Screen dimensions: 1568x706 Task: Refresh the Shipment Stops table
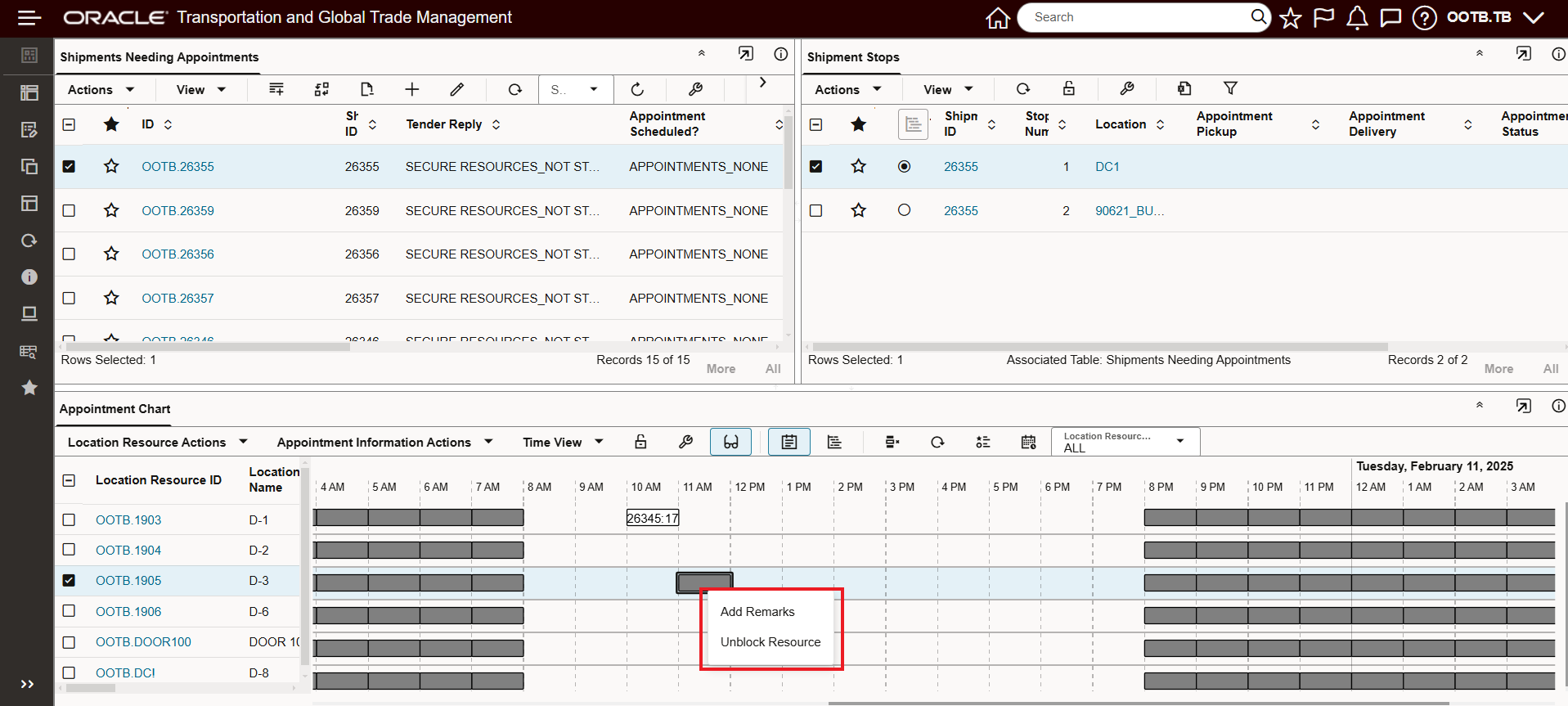[1023, 88]
